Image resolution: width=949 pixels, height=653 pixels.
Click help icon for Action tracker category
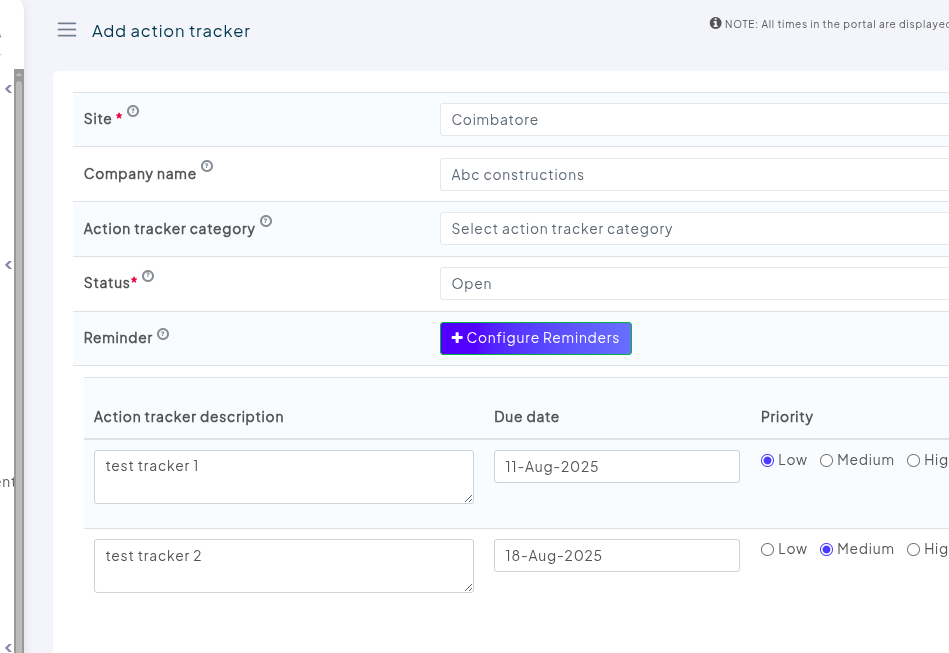[266, 221]
